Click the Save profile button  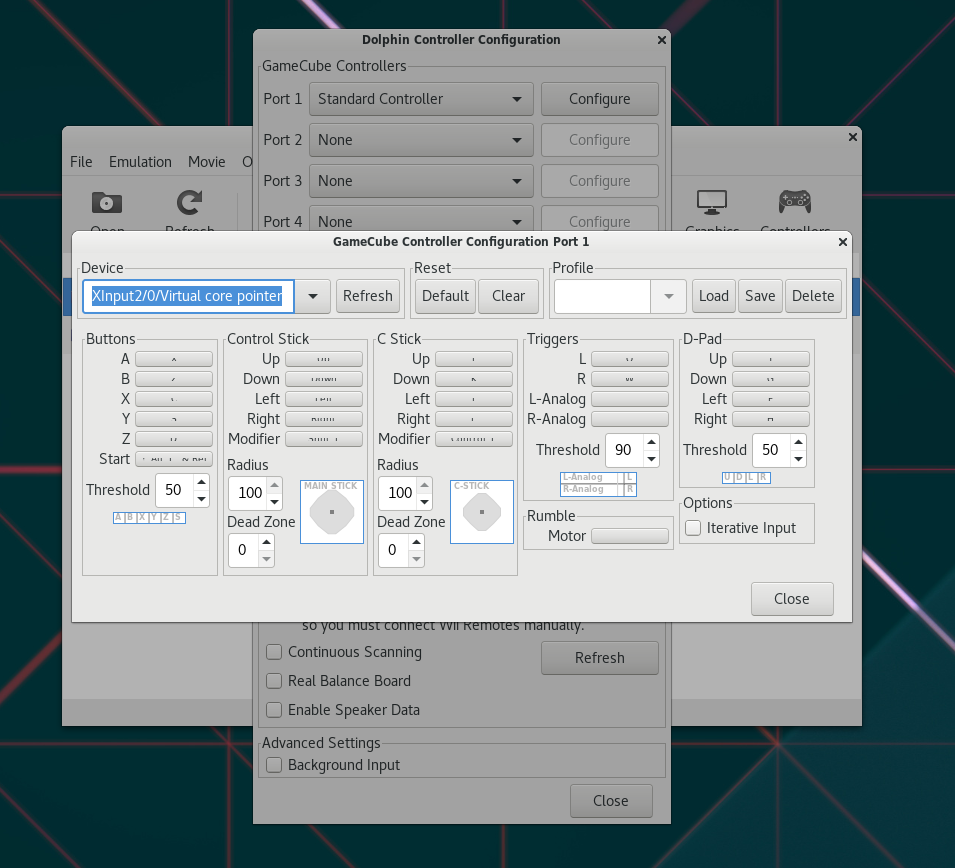tap(760, 296)
